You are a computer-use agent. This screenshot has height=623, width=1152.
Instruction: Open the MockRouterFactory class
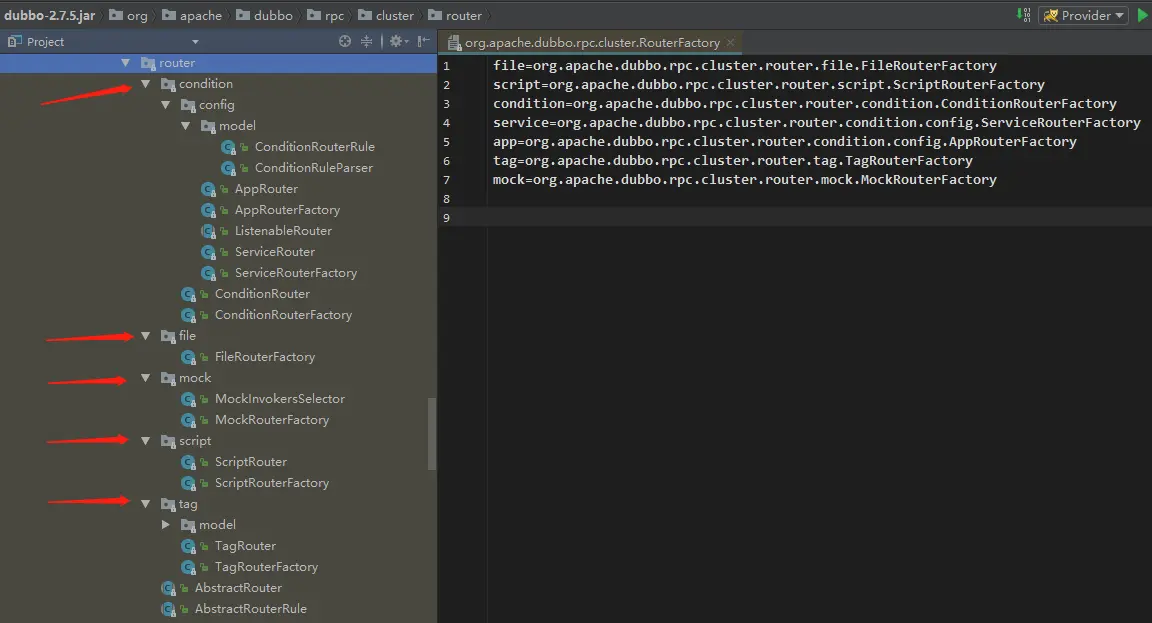pos(272,419)
